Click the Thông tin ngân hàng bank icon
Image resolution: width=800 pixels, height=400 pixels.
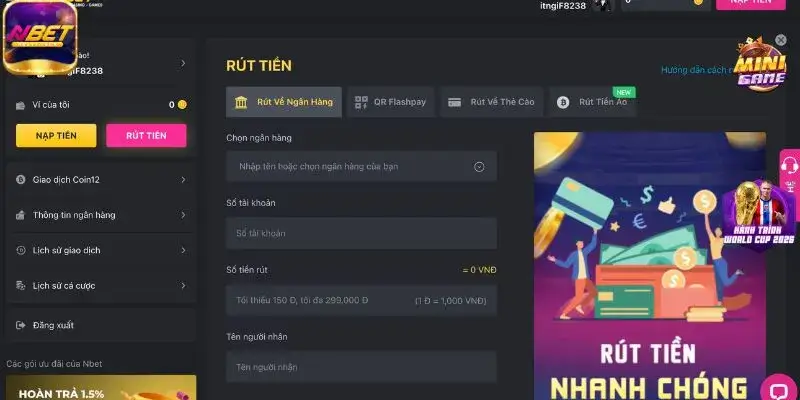pyautogui.click(x=20, y=215)
